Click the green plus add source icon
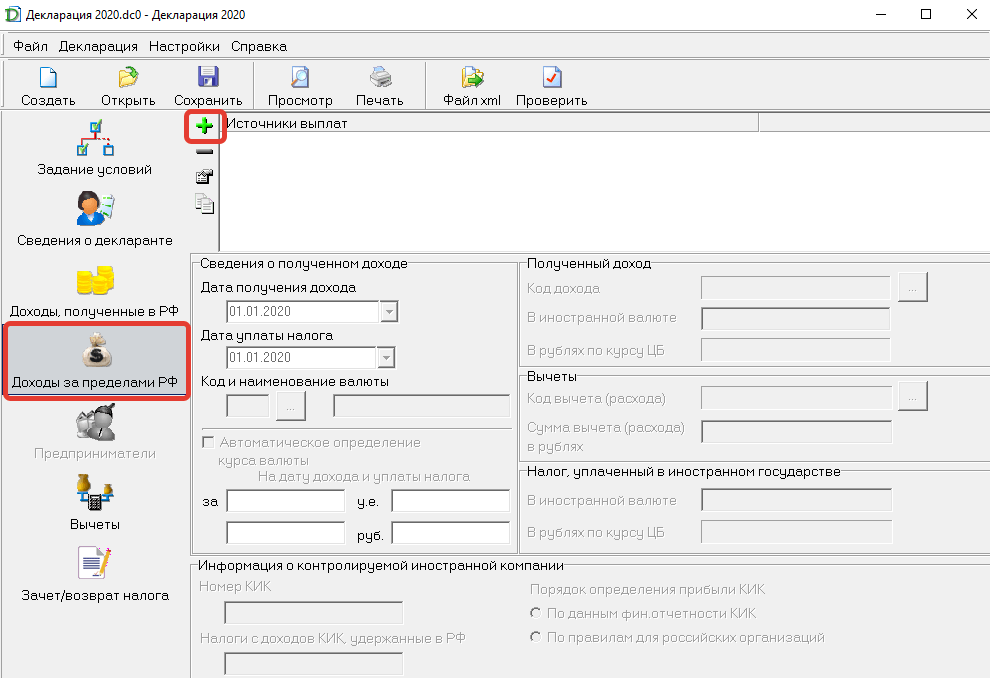 point(204,126)
